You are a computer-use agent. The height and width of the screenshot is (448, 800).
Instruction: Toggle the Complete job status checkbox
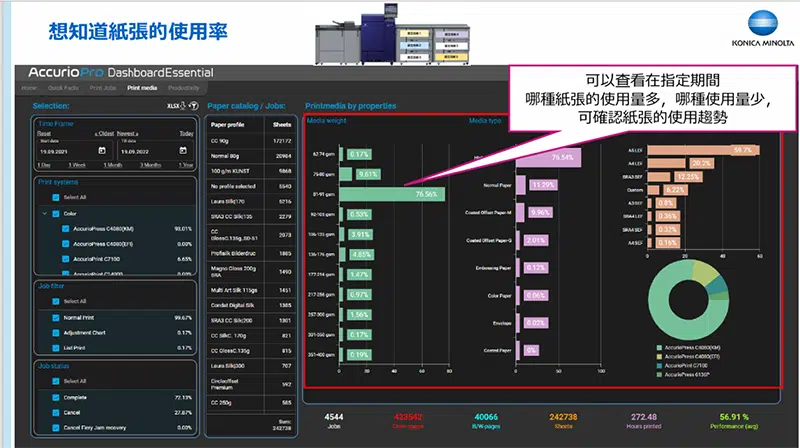(x=56, y=397)
